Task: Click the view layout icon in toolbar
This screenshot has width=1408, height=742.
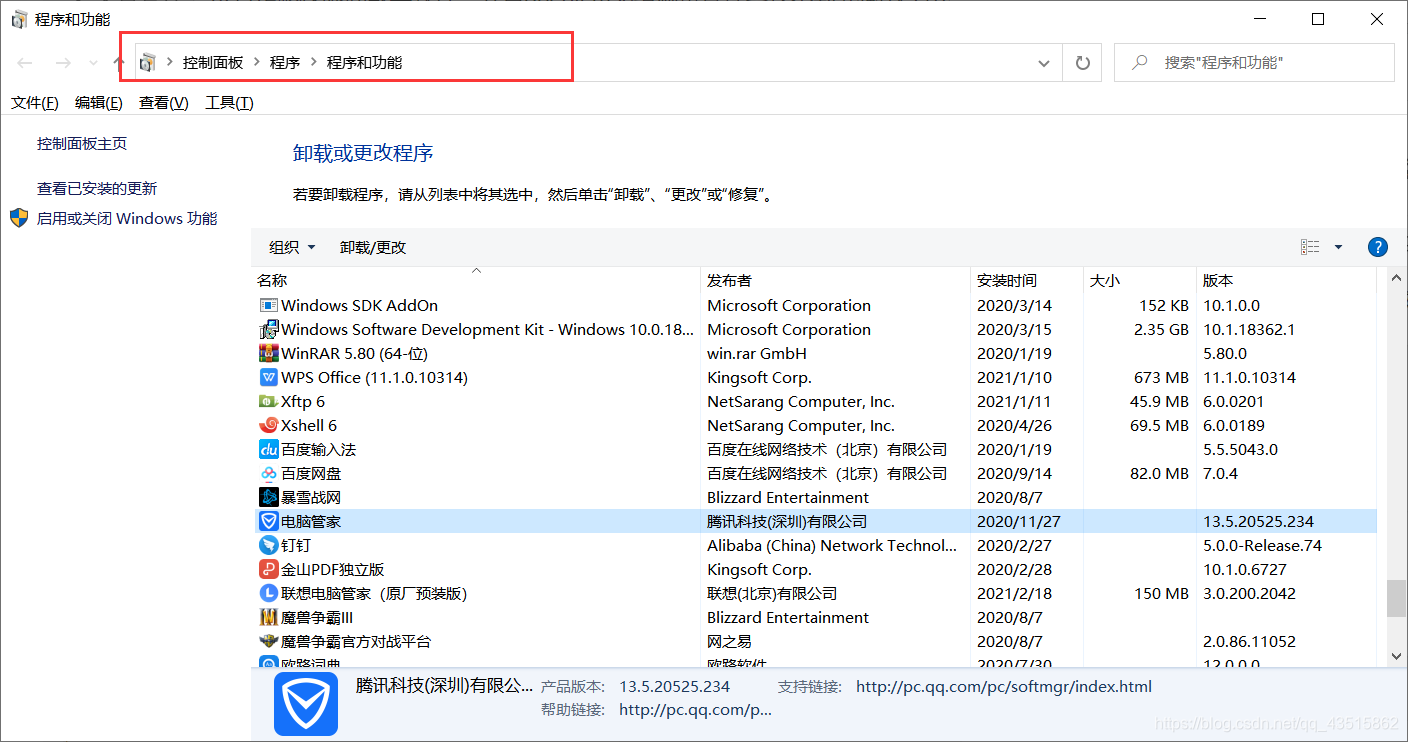Action: (1310, 247)
